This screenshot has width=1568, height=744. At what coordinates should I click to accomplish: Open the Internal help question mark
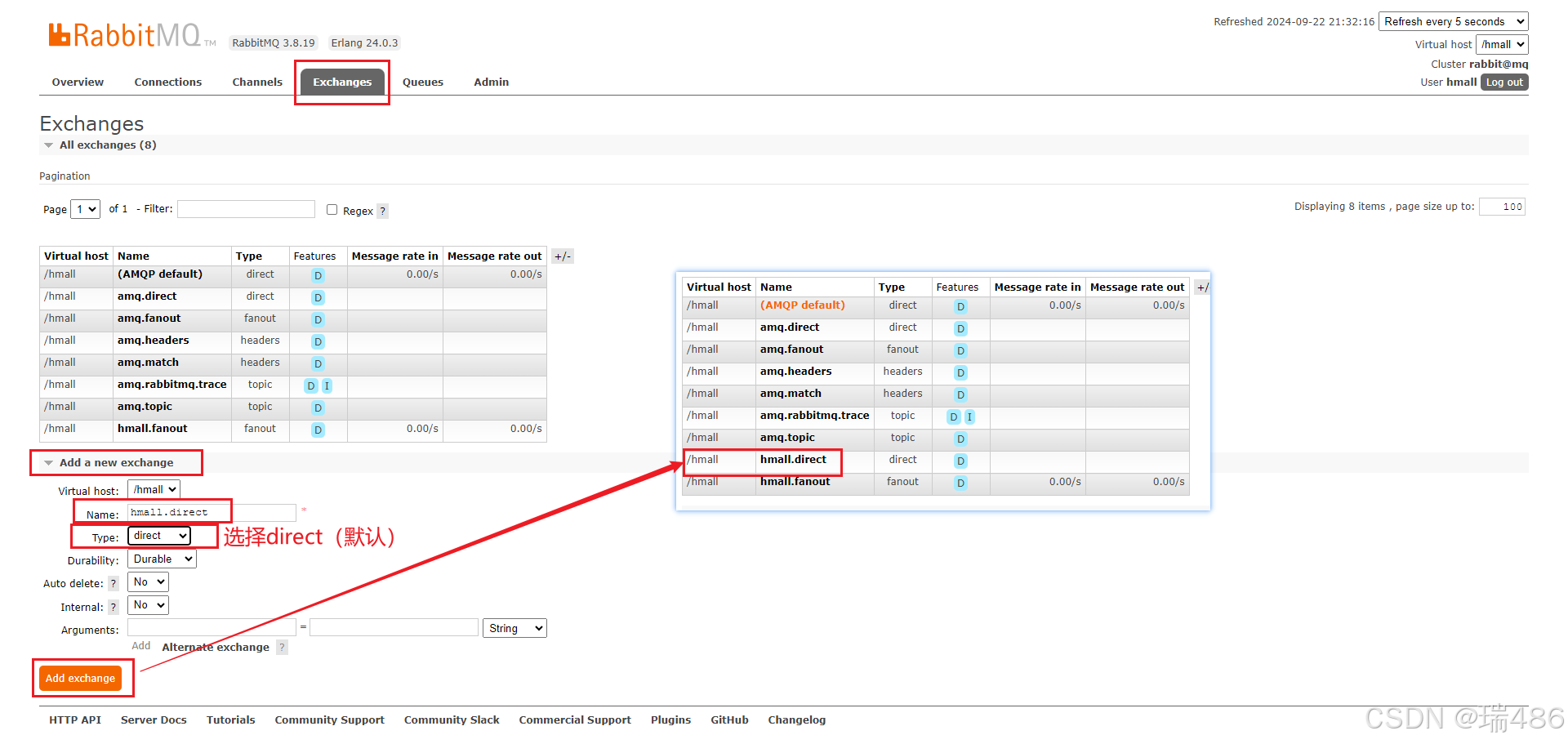(x=114, y=608)
